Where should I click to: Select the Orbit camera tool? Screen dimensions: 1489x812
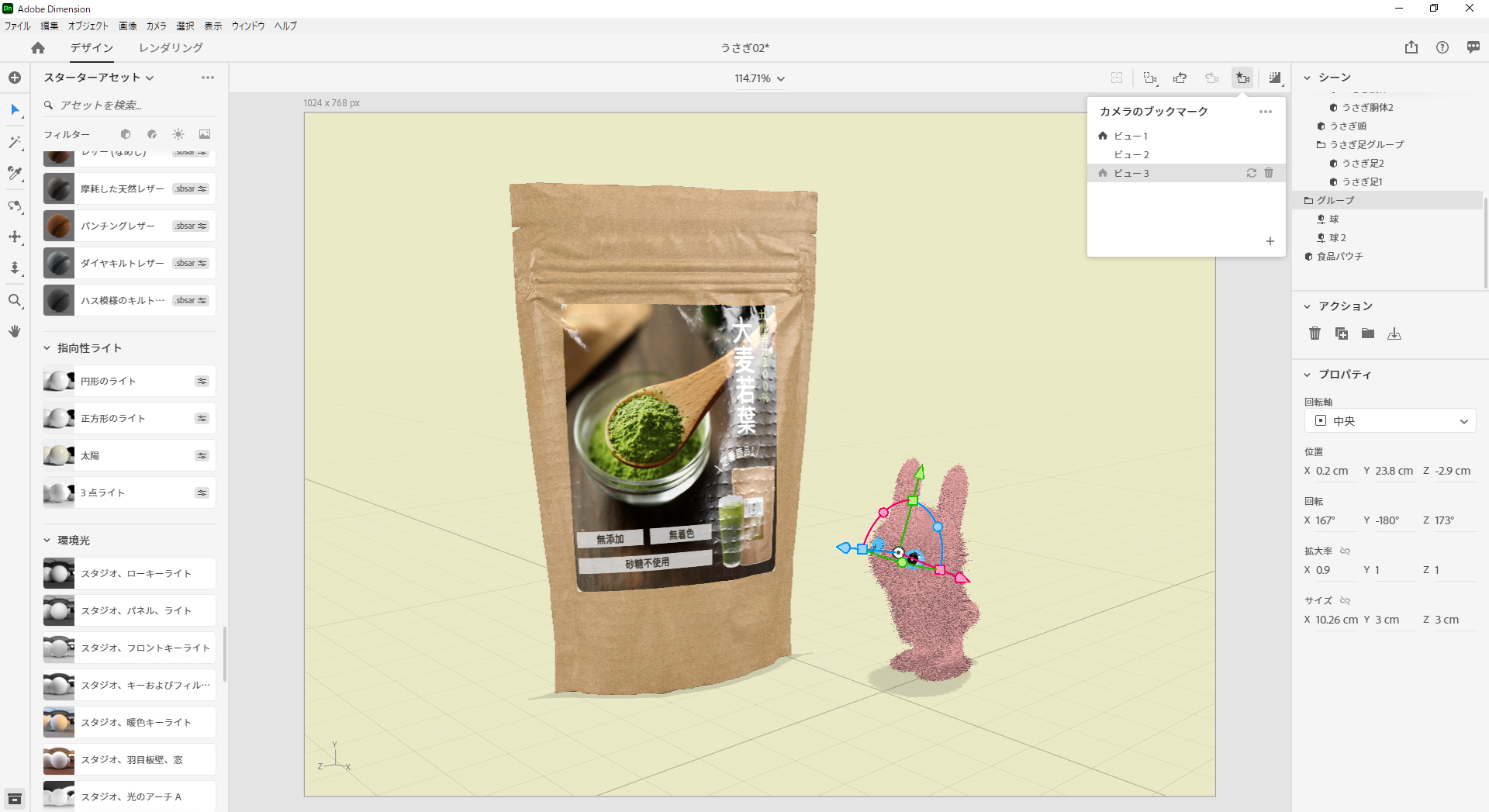[15, 206]
